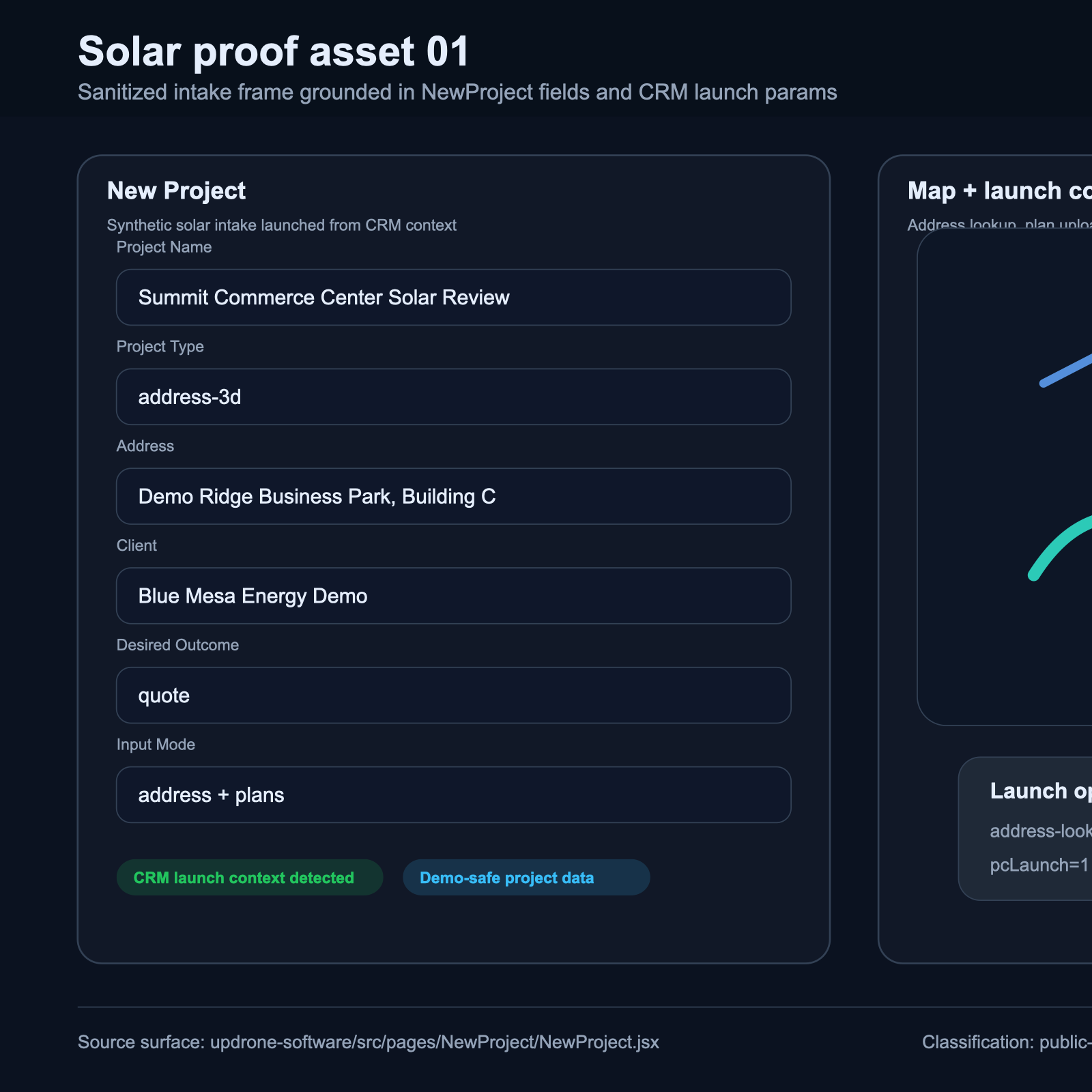Click the Project Name input field
1092x1092 pixels.
tap(452, 297)
